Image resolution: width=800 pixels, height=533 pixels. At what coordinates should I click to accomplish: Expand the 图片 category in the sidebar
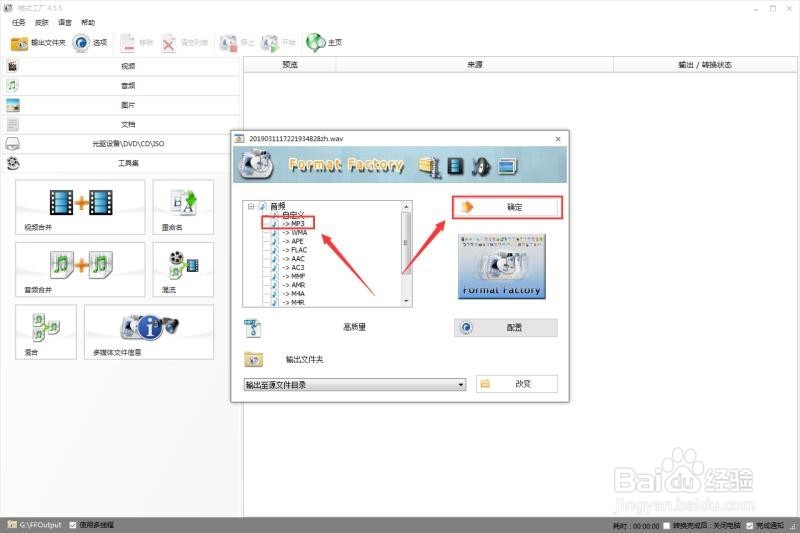click(x=121, y=105)
